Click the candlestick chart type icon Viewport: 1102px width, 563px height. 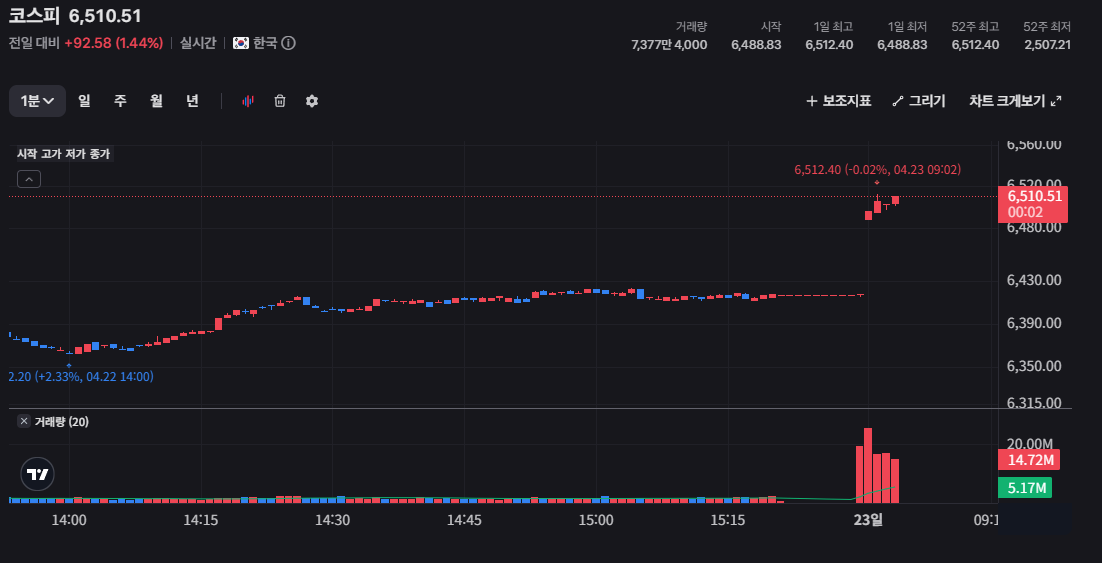click(248, 101)
